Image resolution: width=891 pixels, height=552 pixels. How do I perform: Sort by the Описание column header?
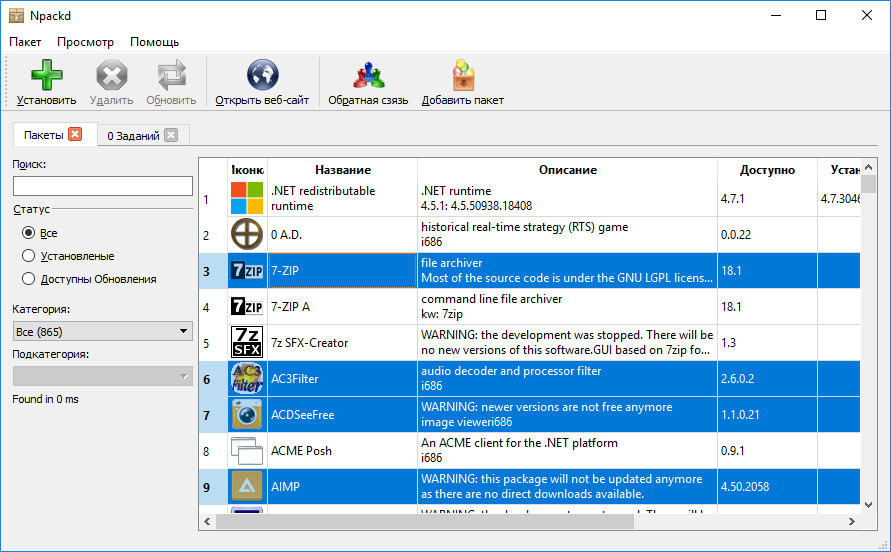(x=568, y=169)
